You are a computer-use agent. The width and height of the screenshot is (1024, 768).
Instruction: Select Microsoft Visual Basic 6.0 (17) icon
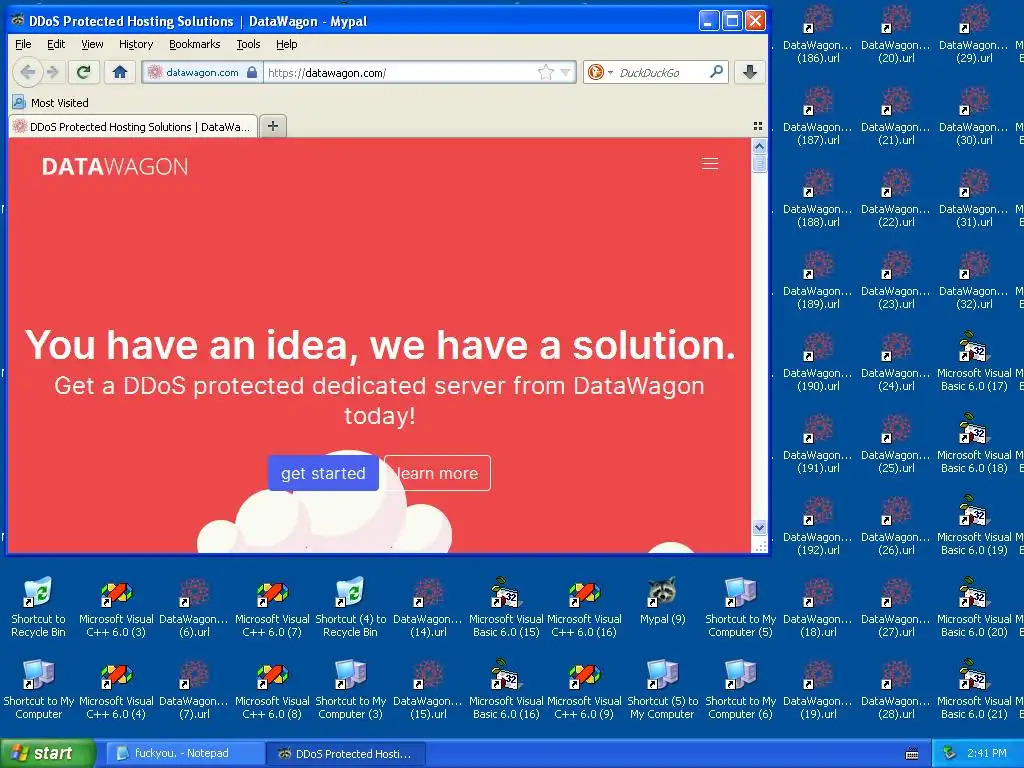(974, 361)
